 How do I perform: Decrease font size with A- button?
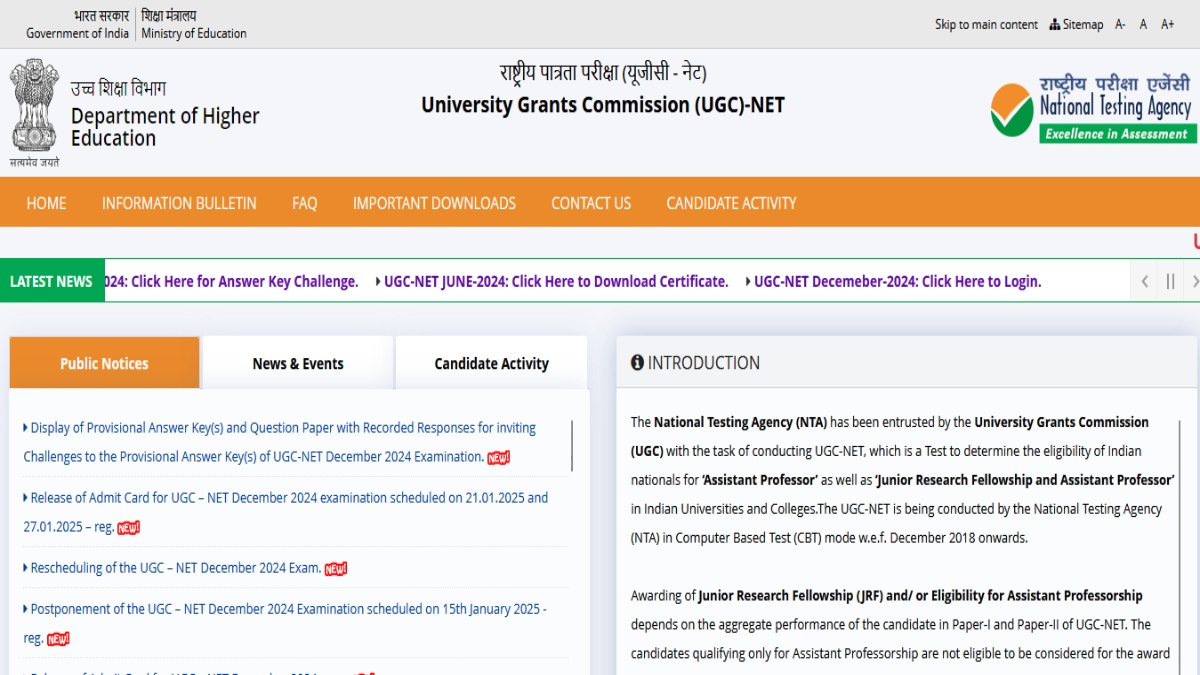pyautogui.click(x=1120, y=24)
